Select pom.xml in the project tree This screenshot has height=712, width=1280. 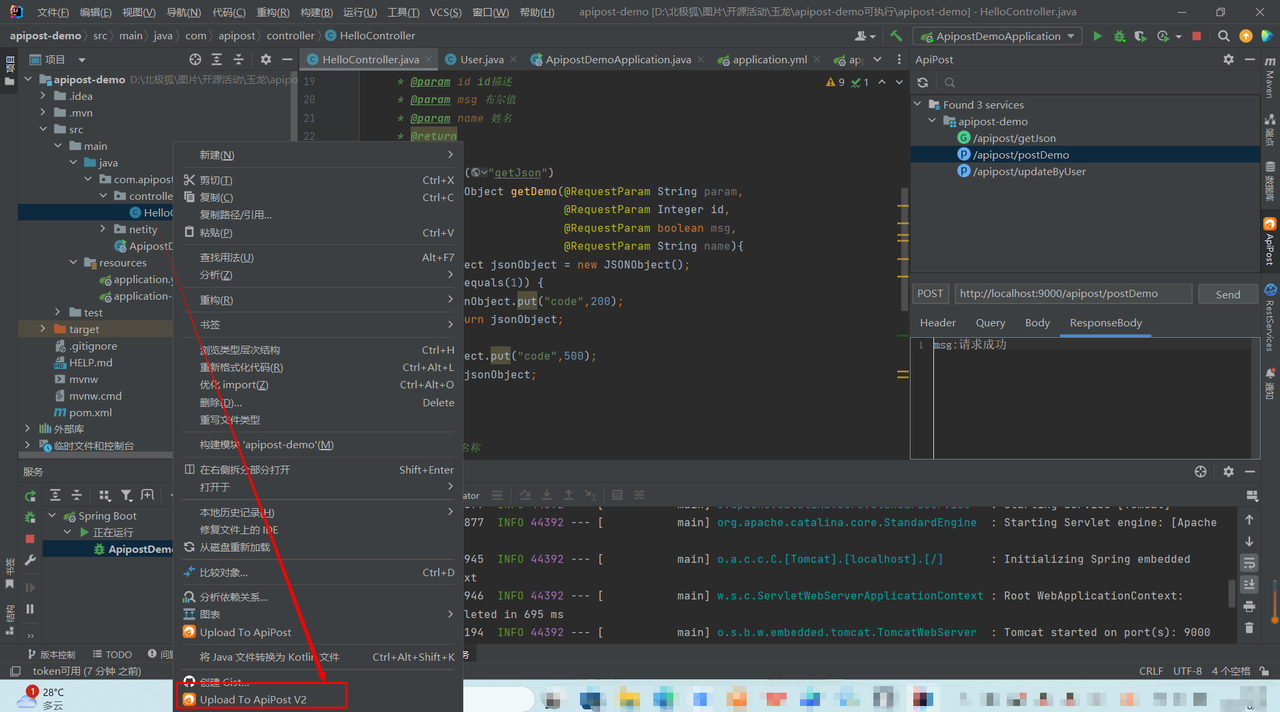(90, 412)
